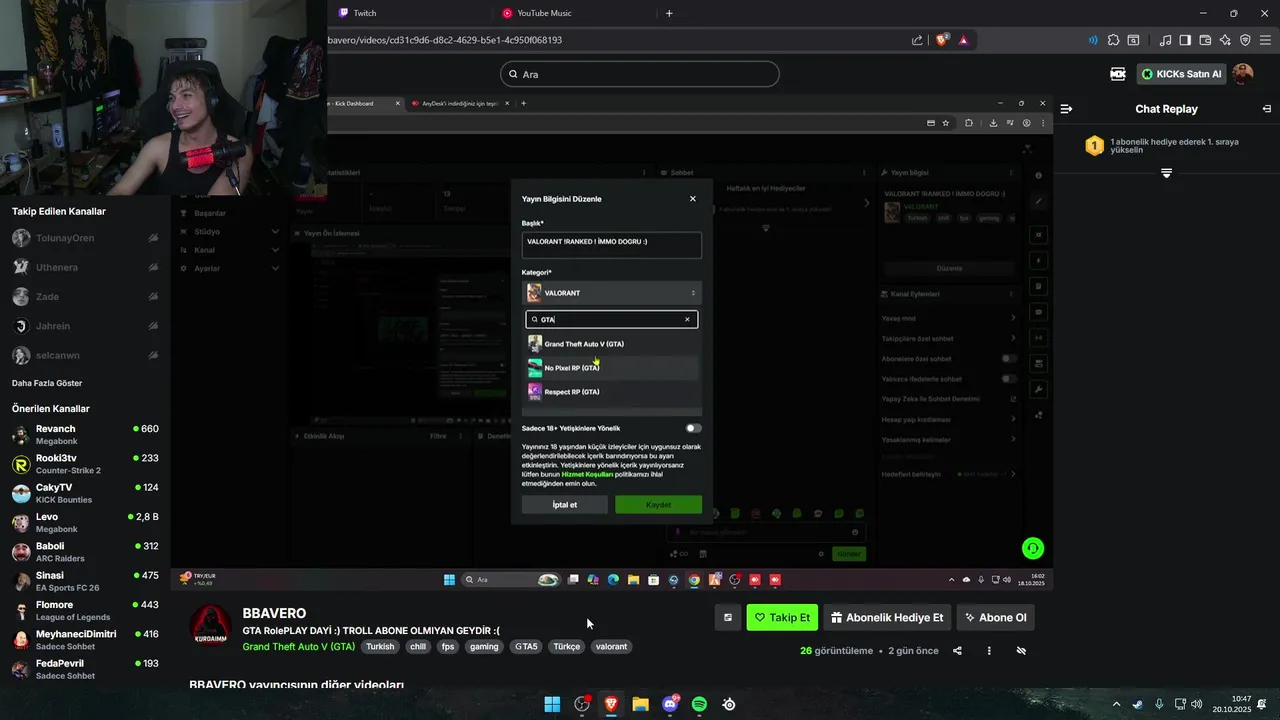
Task: Click the green Kaydet button in dialog
Action: point(658,505)
